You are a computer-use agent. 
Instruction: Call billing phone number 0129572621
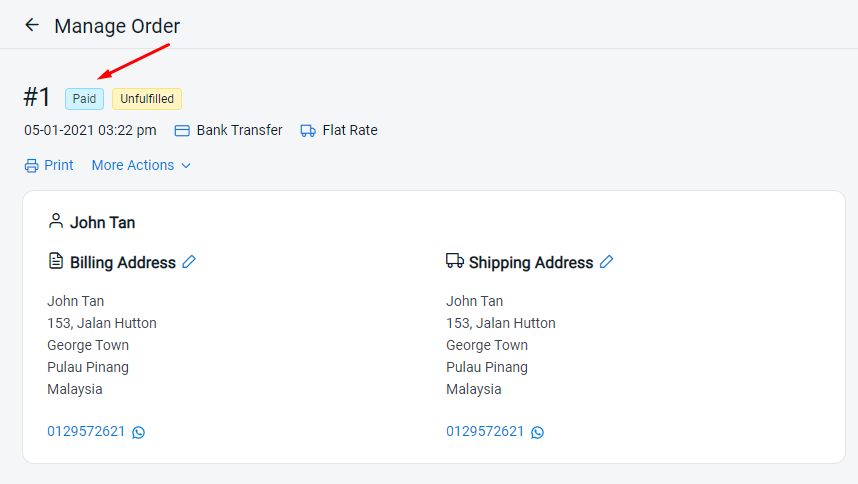click(x=86, y=431)
